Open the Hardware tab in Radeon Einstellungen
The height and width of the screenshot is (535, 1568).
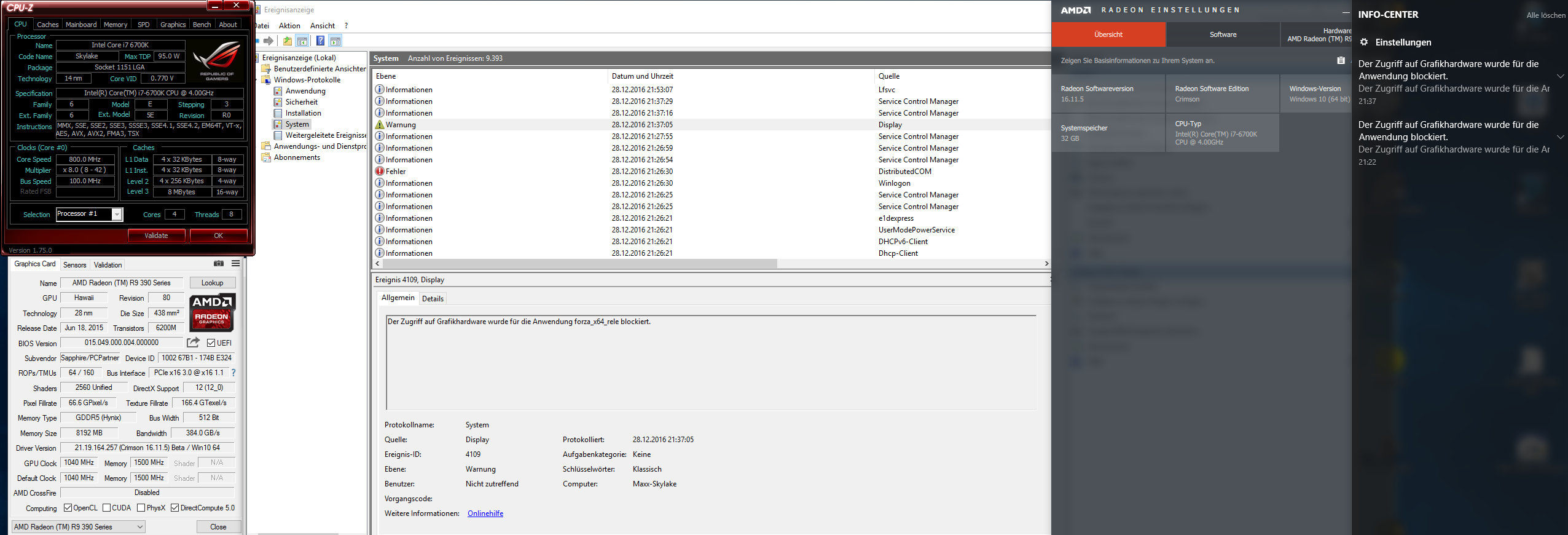pos(1316,34)
